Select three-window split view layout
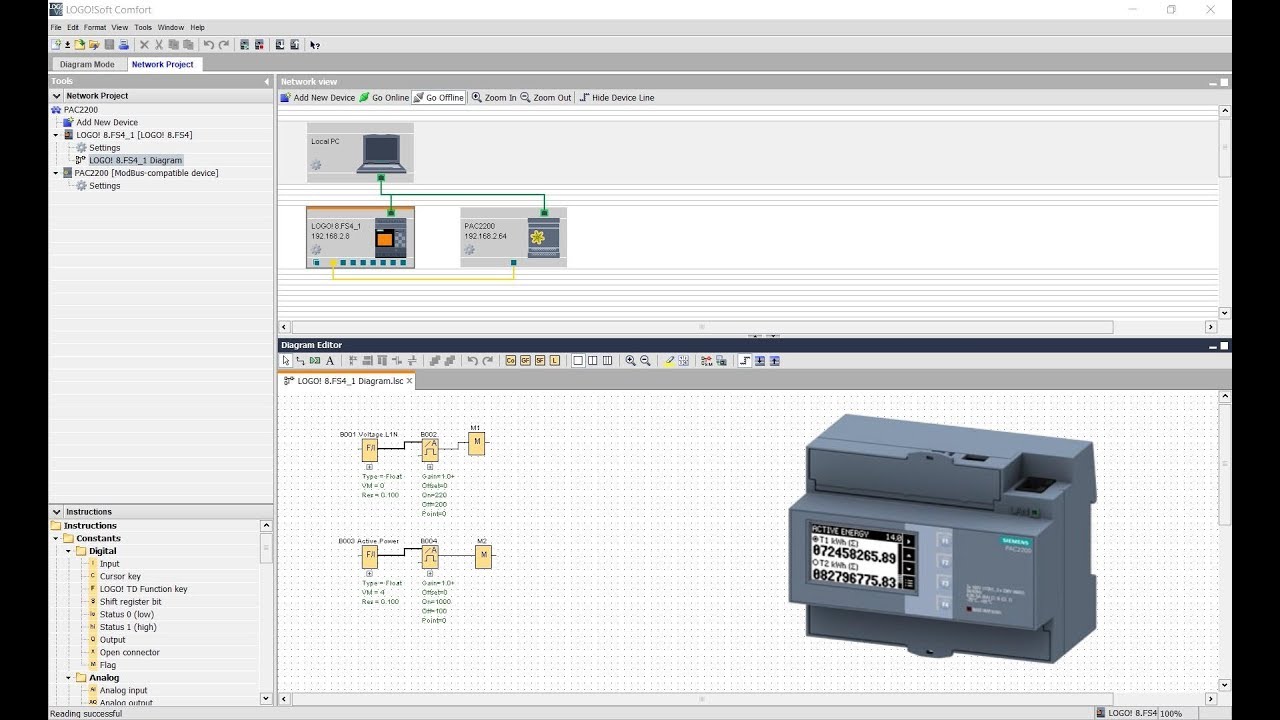Viewport: 1280px width, 720px height. [608, 360]
